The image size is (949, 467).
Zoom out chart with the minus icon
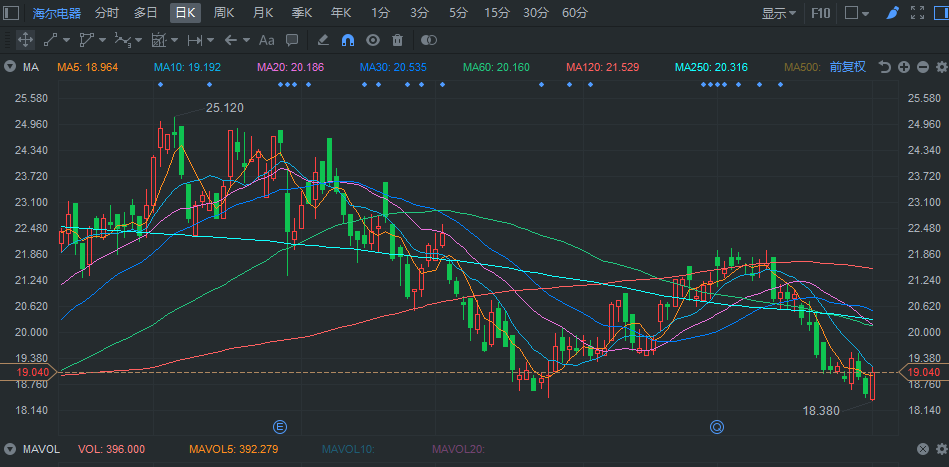click(x=922, y=67)
